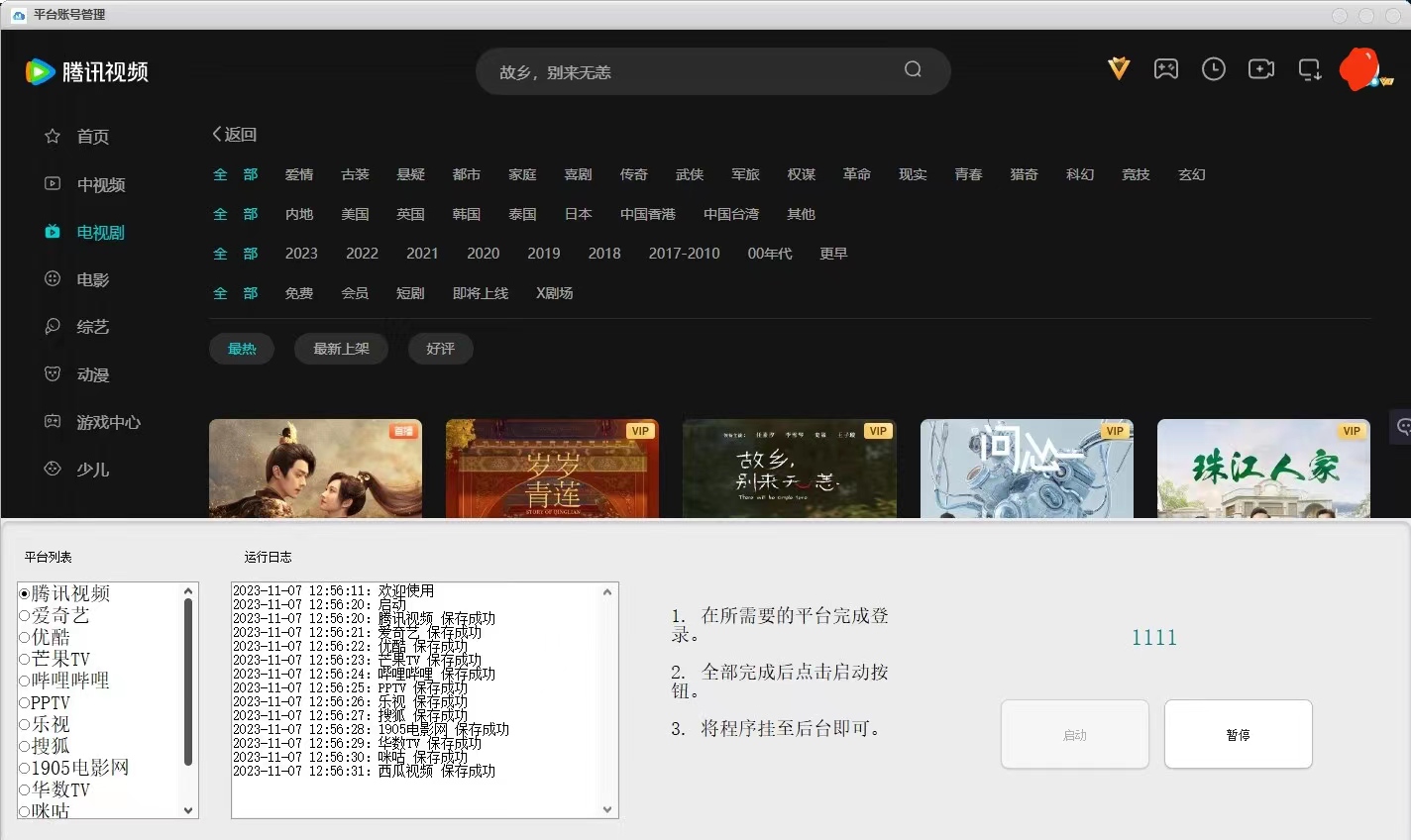Image resolution: width=1411 pixels, height=840 pixels.
Task: Click platform list scroll-up arrow
Action: point(188,591)
